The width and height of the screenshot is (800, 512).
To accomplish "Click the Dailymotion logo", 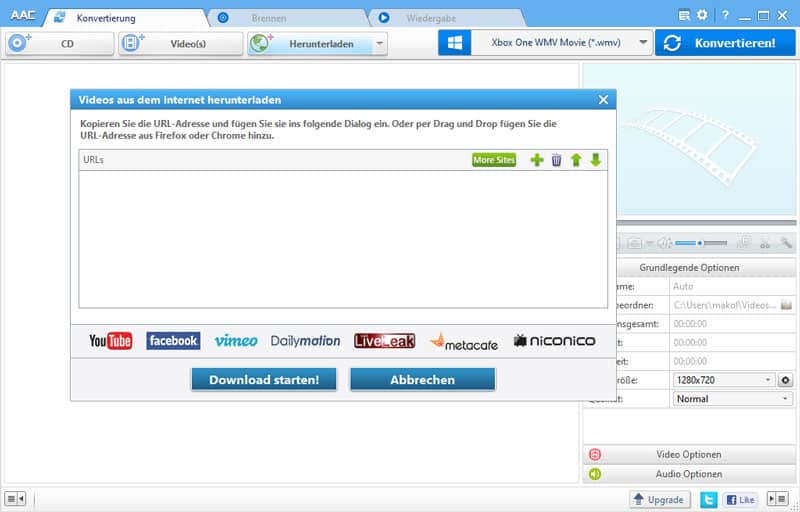I will (305, 341).
